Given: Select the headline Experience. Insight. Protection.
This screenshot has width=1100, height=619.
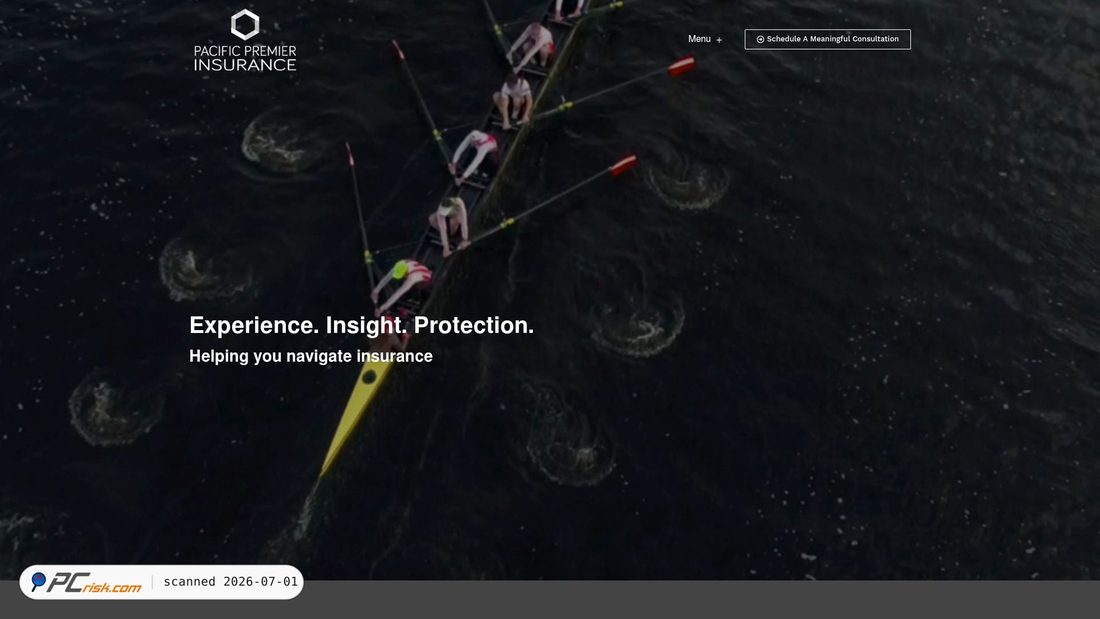Looking at the screenshot, I should pyautogui.click(x=361, y=325).
